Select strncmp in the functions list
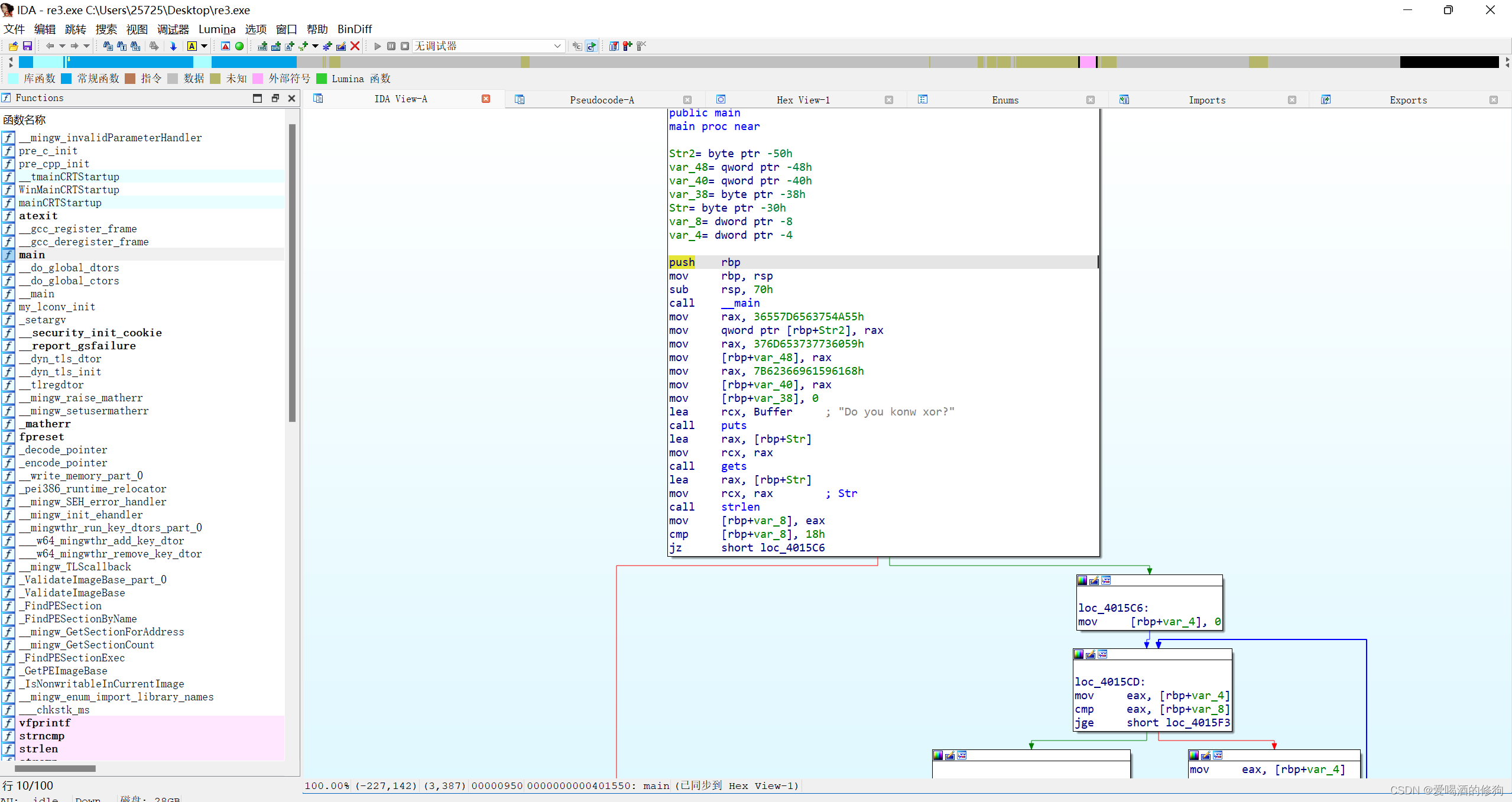Viewport: 1512px width, 802px height. click(x=41, y=736)
